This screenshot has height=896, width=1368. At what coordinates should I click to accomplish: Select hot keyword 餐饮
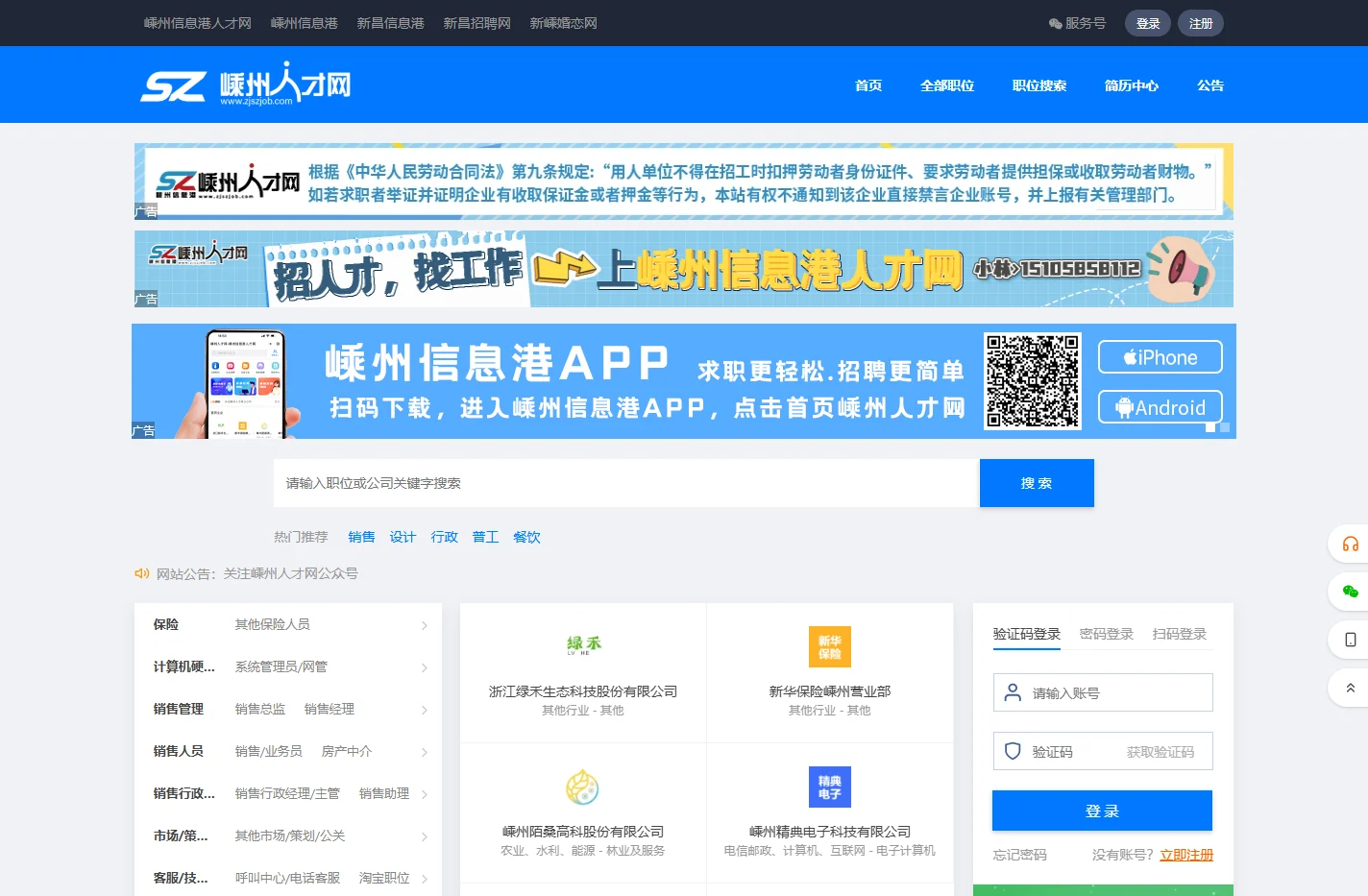[x=526, y=537]
